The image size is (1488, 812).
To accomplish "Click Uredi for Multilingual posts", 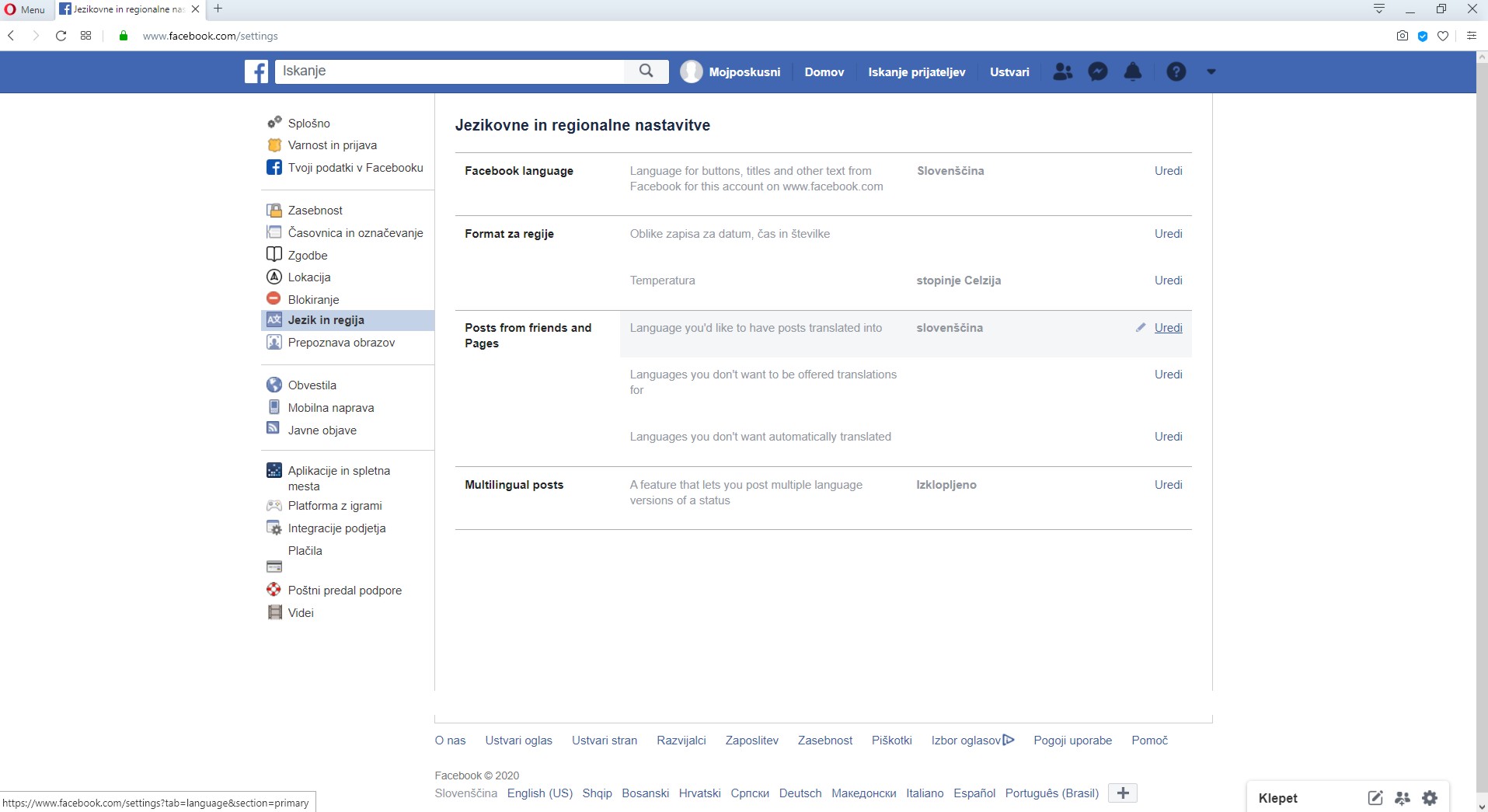I will pos(1168,485).
